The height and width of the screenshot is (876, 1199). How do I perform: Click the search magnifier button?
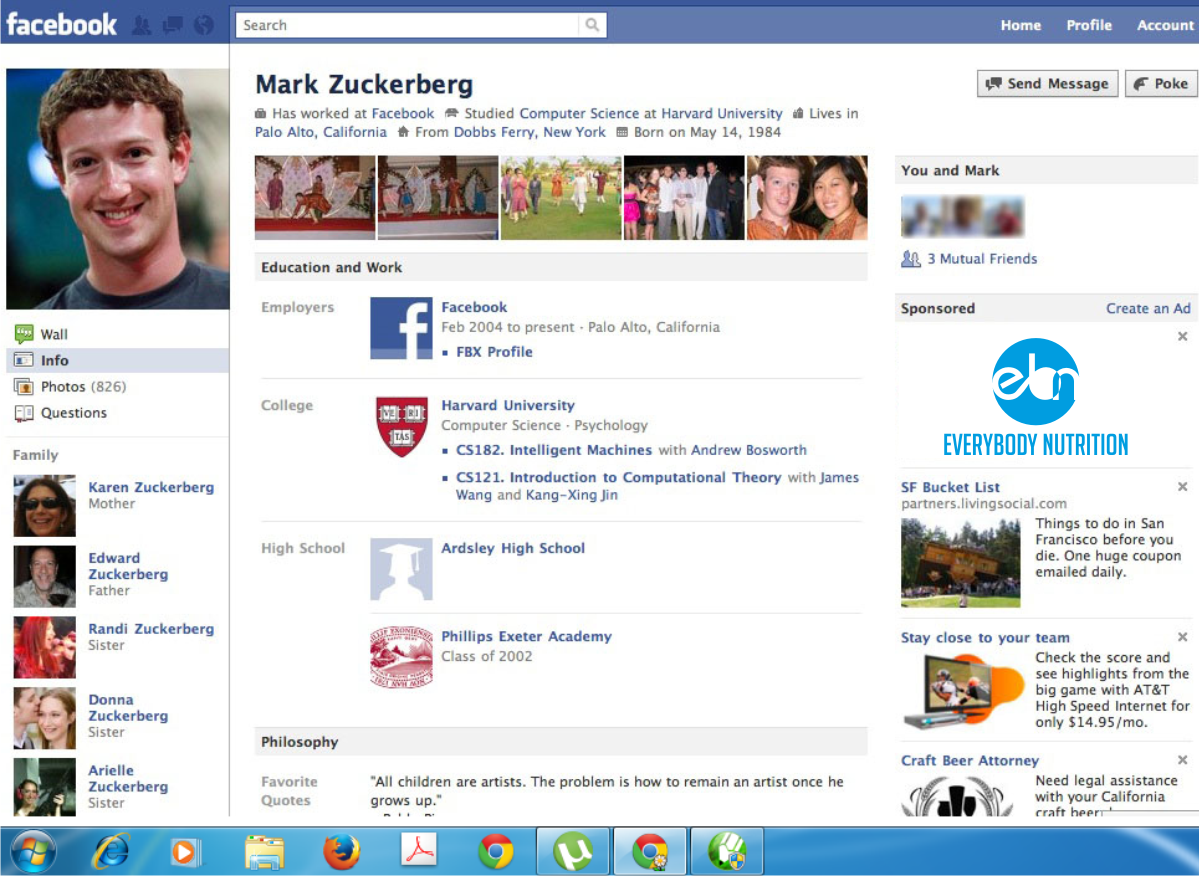coord(592,25)
